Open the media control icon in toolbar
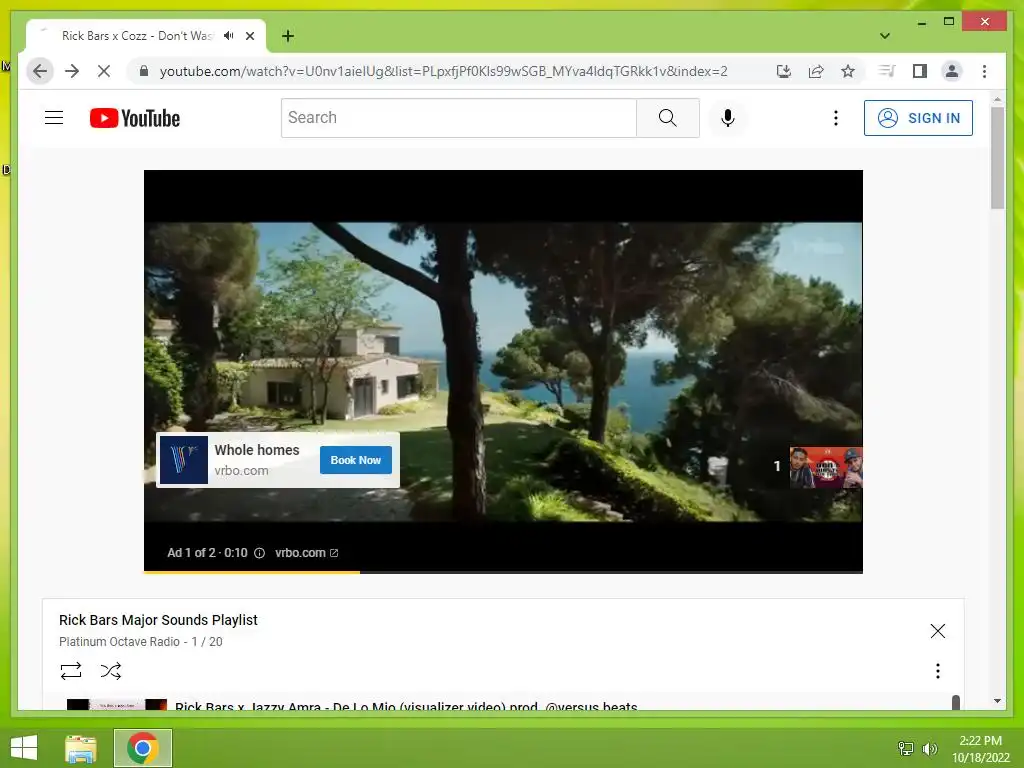This screenshot has width=1024, height=768. point(887,71)
